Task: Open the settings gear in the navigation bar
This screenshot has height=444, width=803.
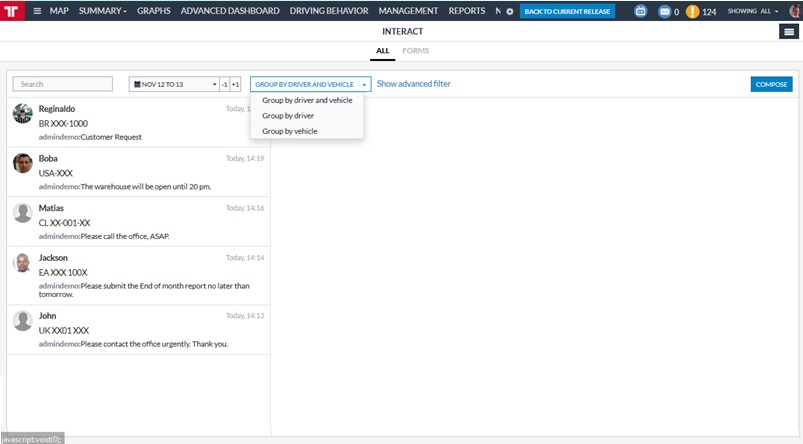Action: tap(510, 11)
